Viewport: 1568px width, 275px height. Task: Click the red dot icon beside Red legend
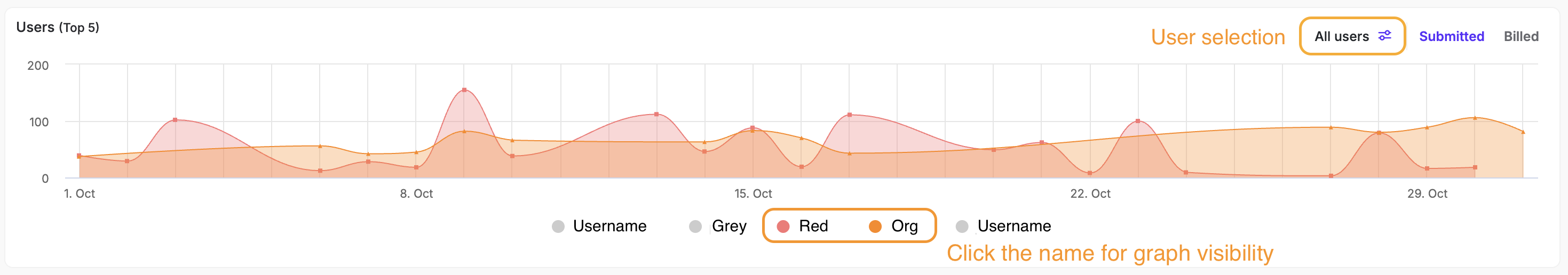783,227
